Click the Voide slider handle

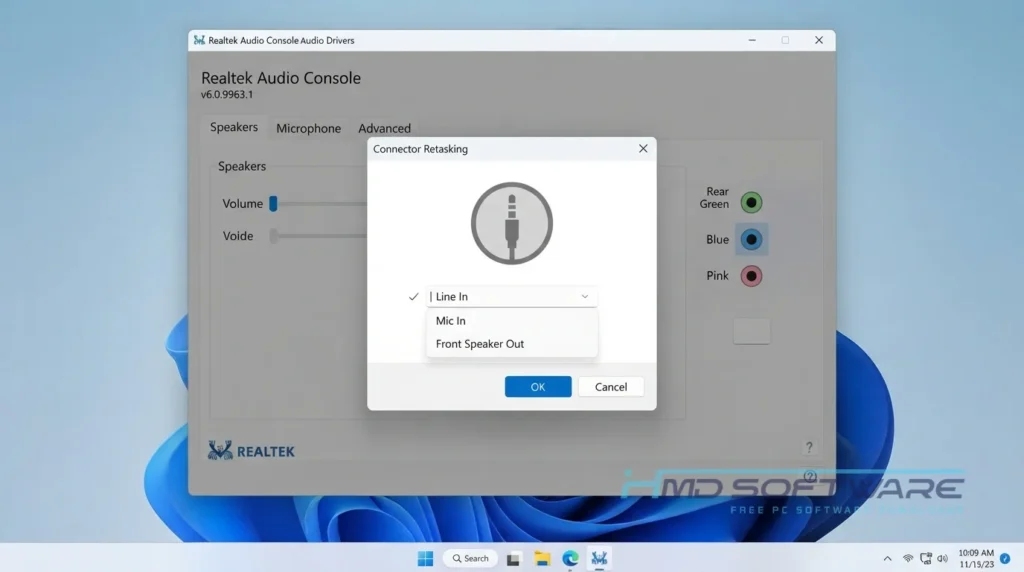274,236
